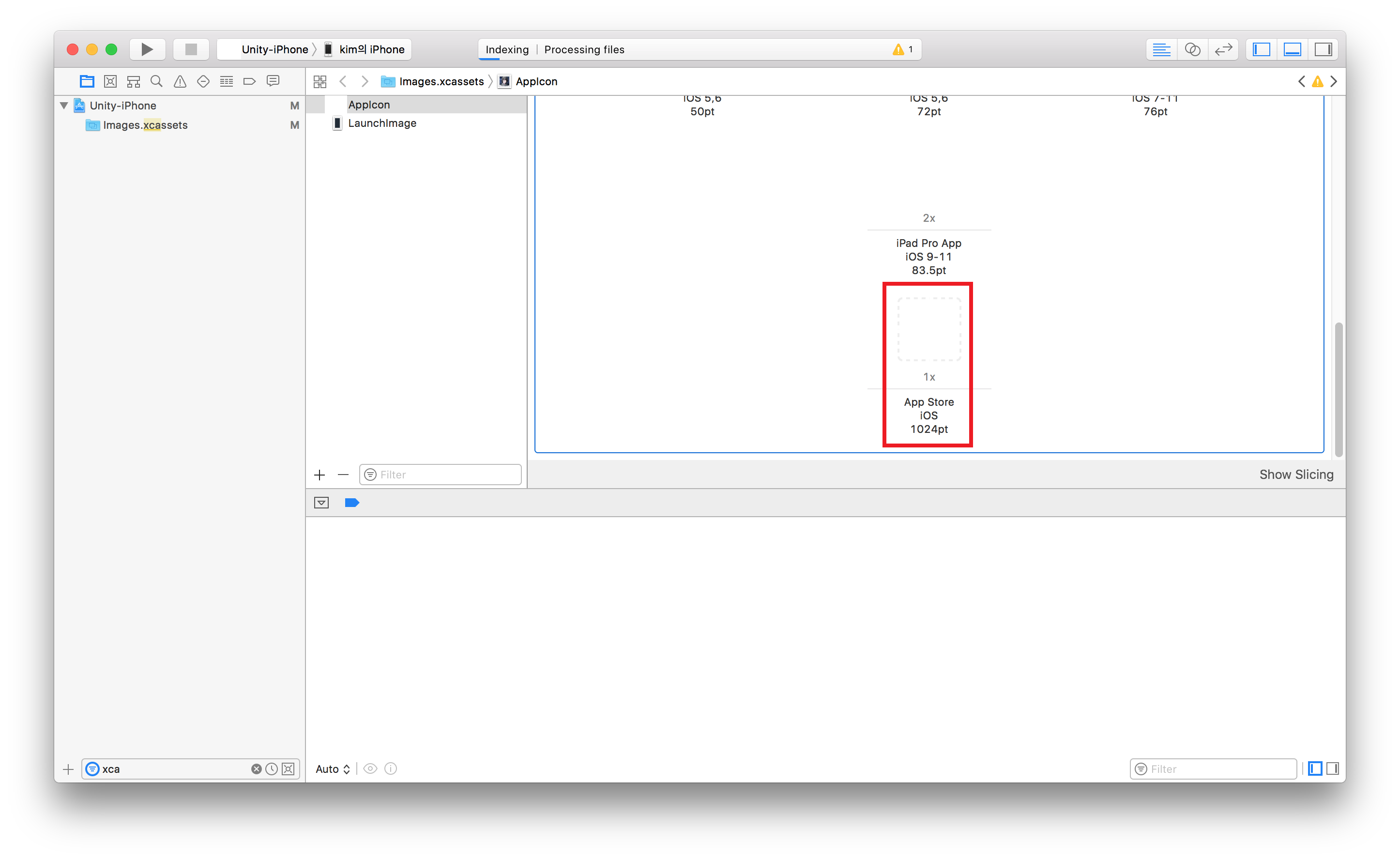Switch to the Assistant editor
1400x860 pixels.
coord(1192,49)
